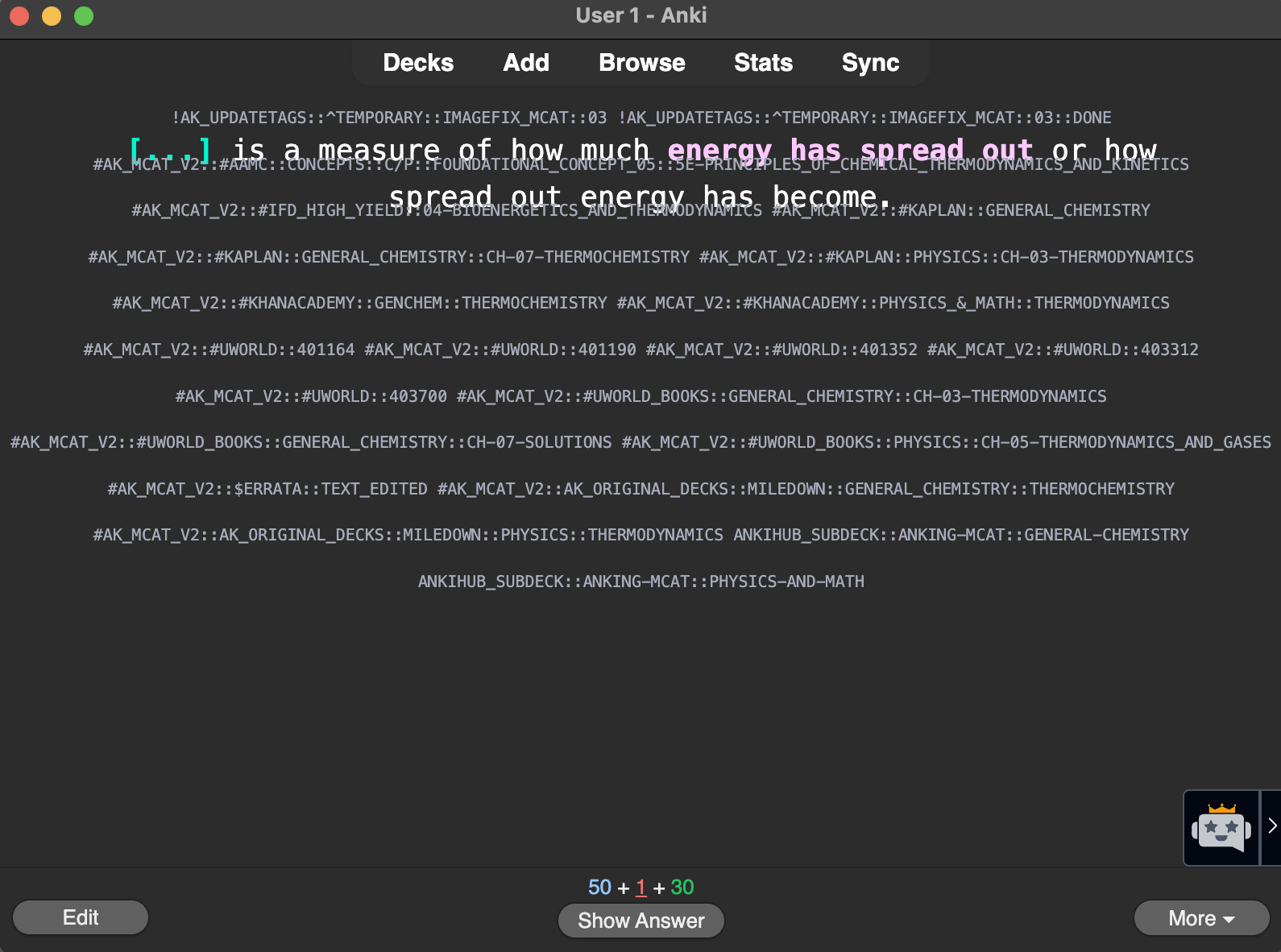Click the Edit button
Viewport: 1281px width, 952px height.
coord(81,917)
